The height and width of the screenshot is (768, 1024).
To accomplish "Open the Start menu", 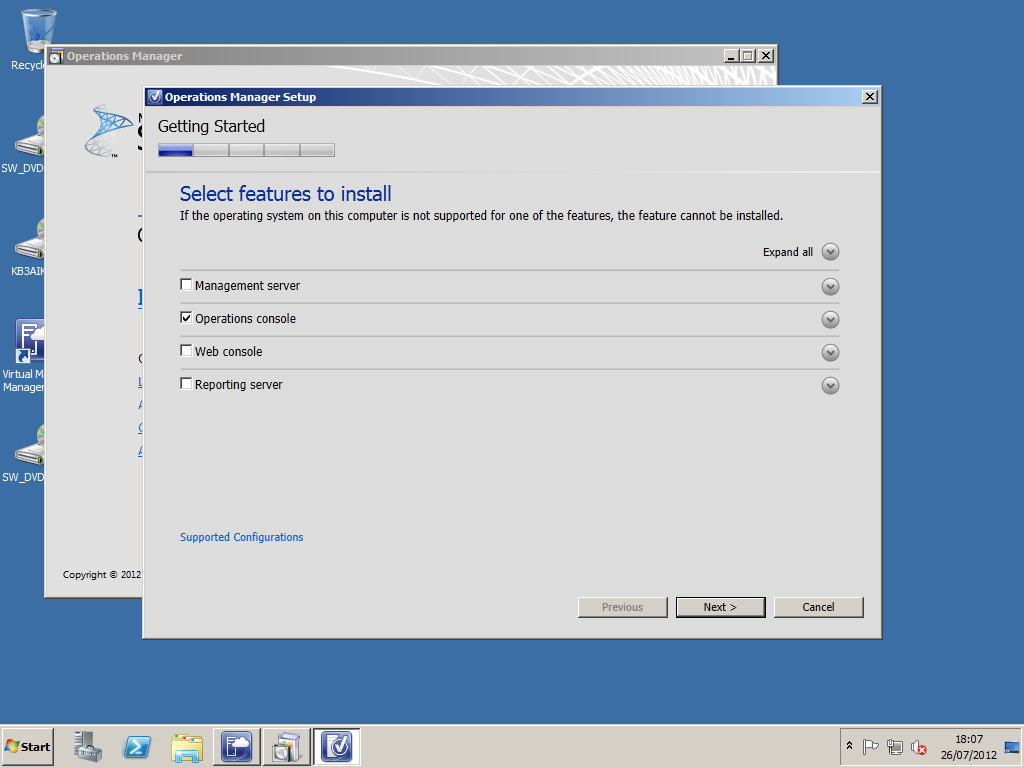I will [x=27, y=746].
